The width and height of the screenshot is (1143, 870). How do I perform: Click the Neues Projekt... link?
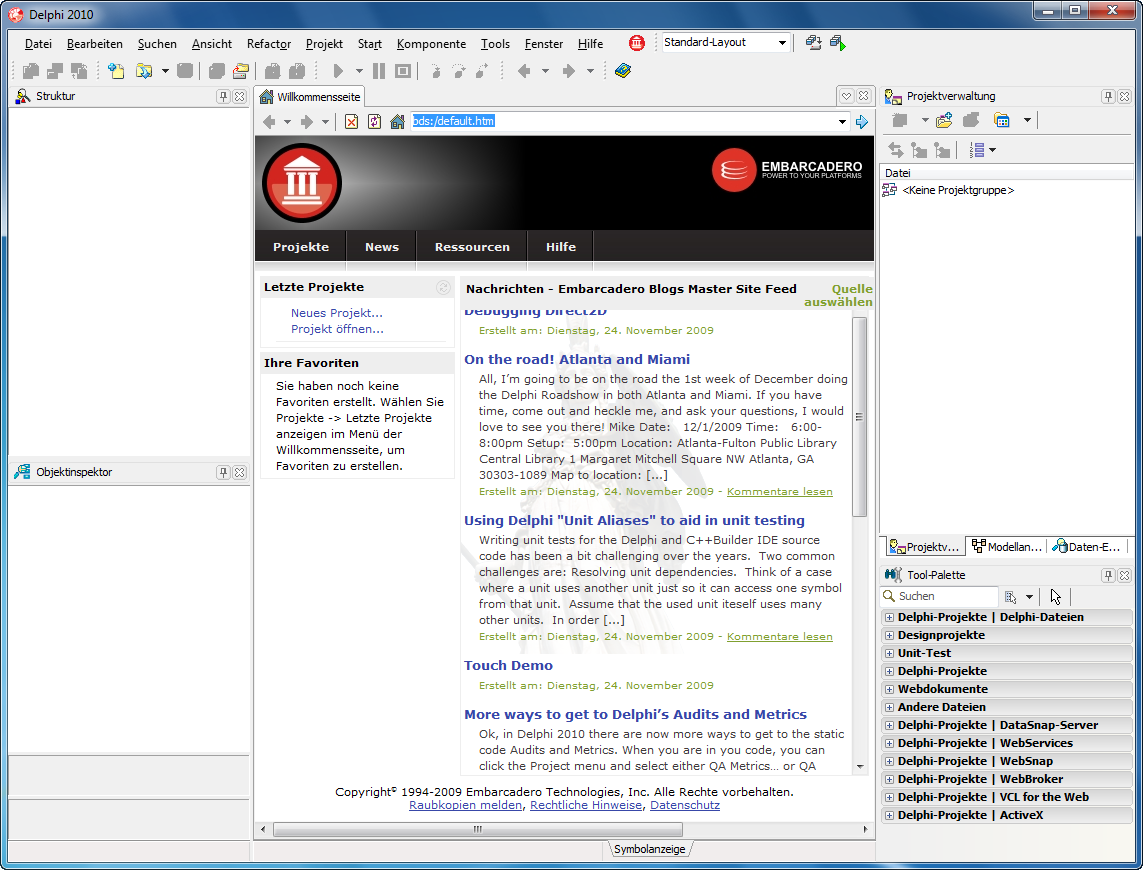[x=337, y=313]
